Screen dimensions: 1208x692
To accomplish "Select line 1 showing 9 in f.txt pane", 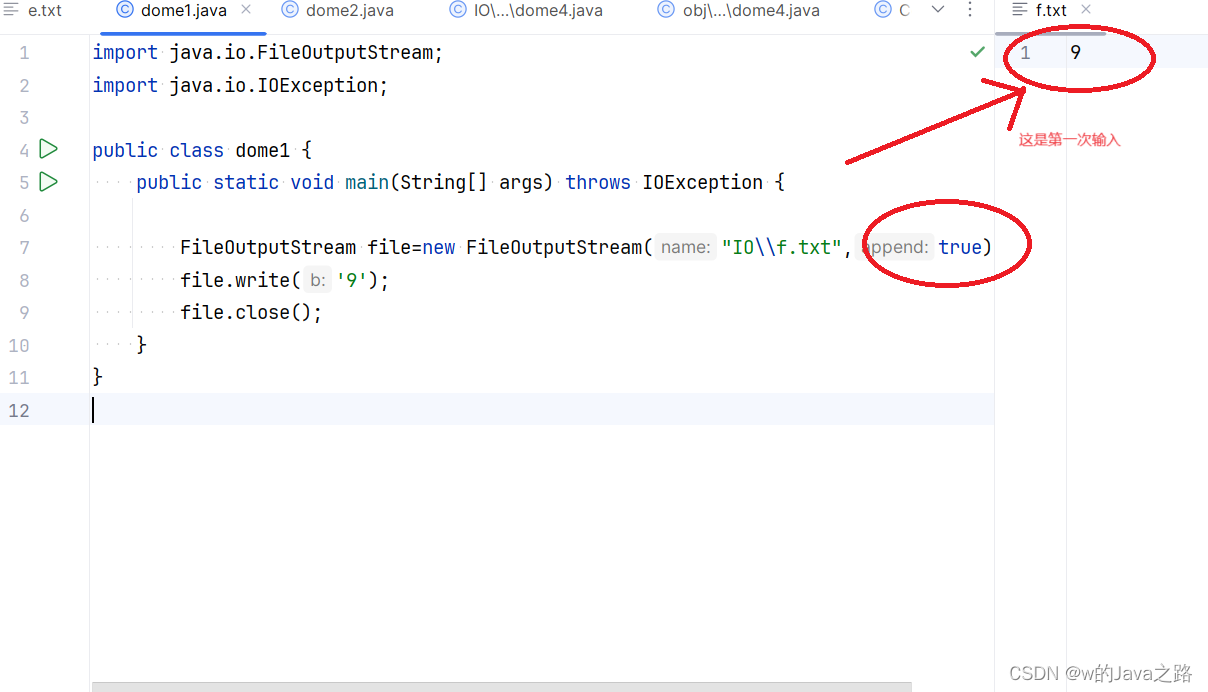I will pyautogui.click(x=1076, y=52).
